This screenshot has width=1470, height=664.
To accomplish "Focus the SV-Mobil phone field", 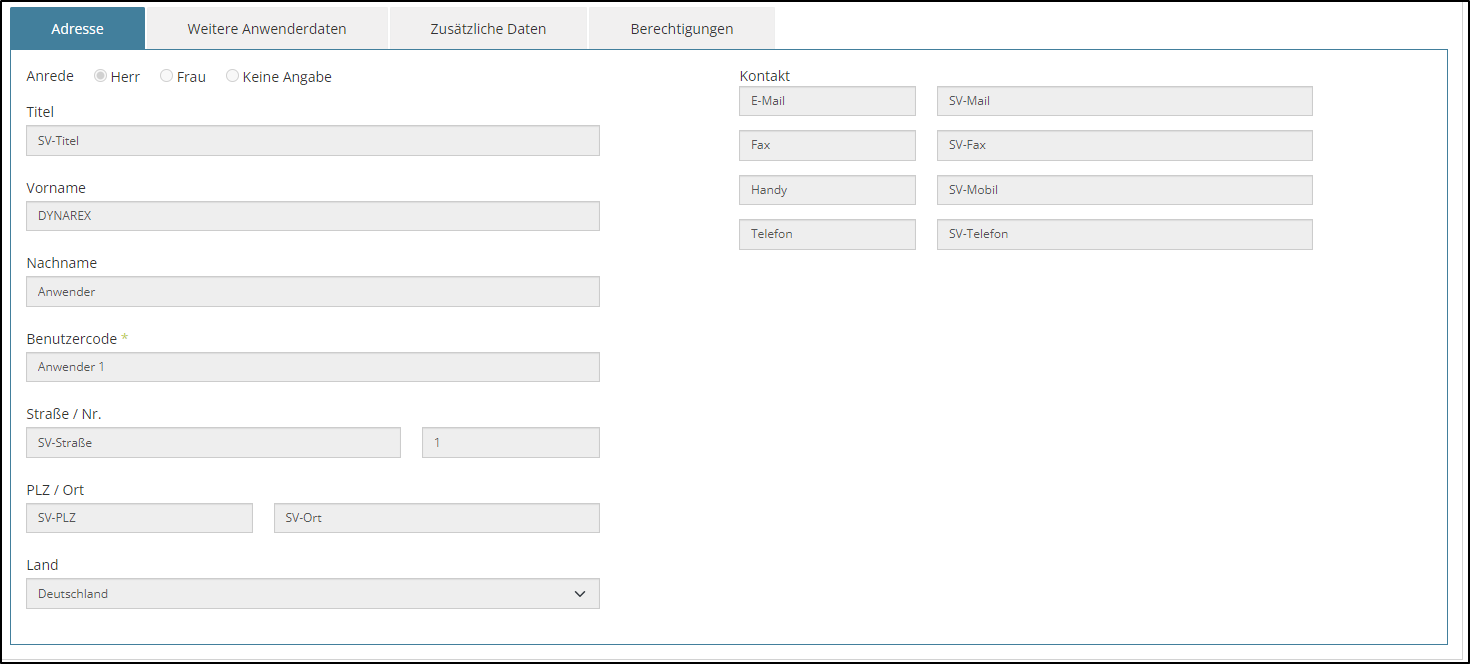I will pyautogui.click(x=1124, y=190).
